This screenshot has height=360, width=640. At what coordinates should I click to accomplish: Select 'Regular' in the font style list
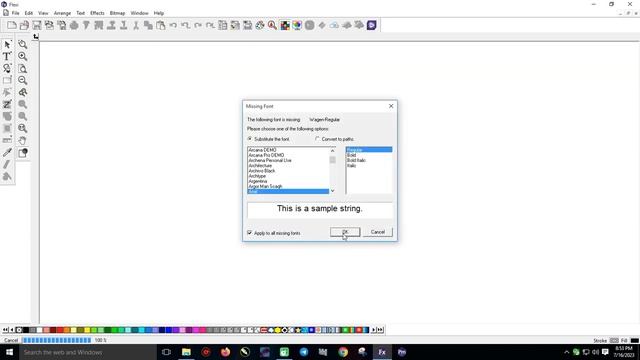pos(369,150)
